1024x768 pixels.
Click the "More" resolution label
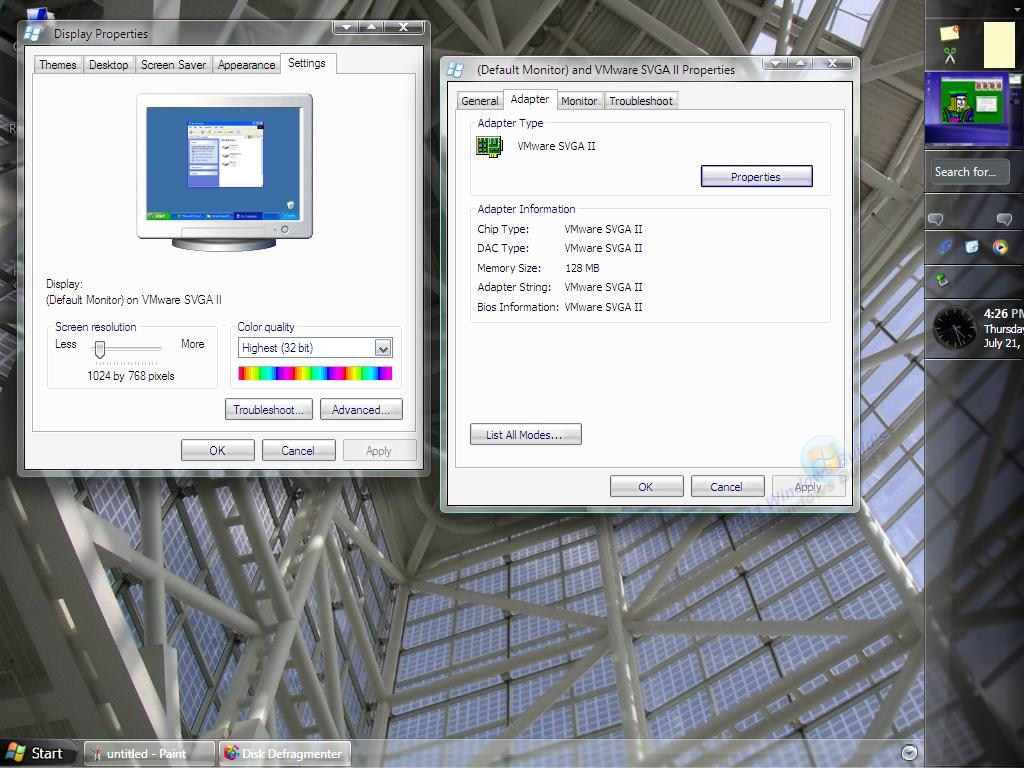point(193,344)
